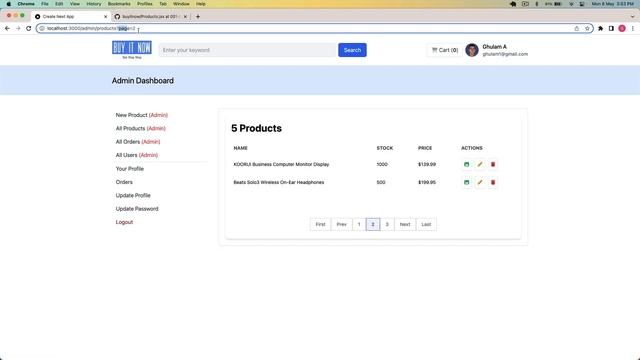Go to the Next page
Screen dimensions: 640x360
(x=405, y=224)
